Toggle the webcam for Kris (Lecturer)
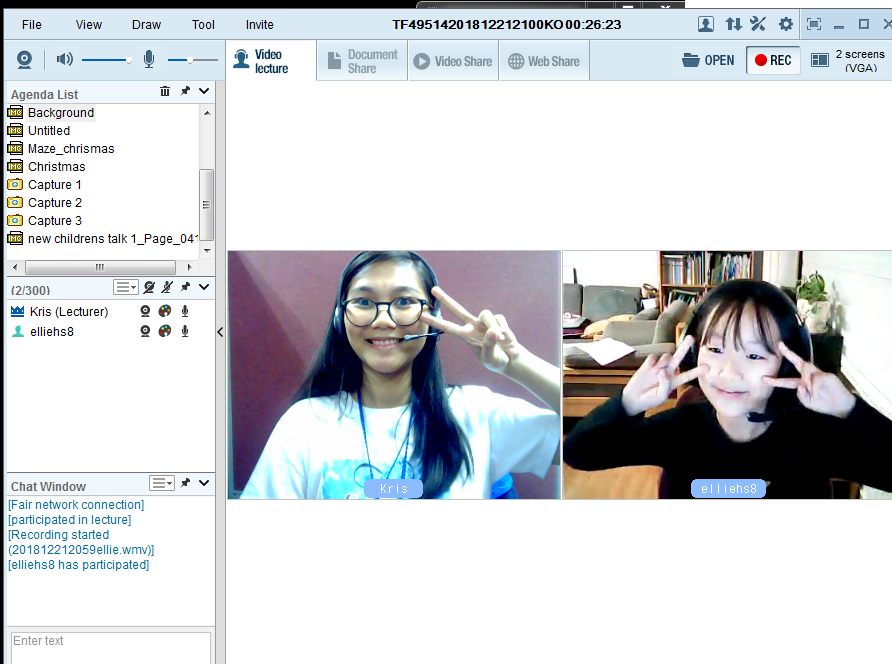This screenshot has width=892, height=664. point(145,312)
